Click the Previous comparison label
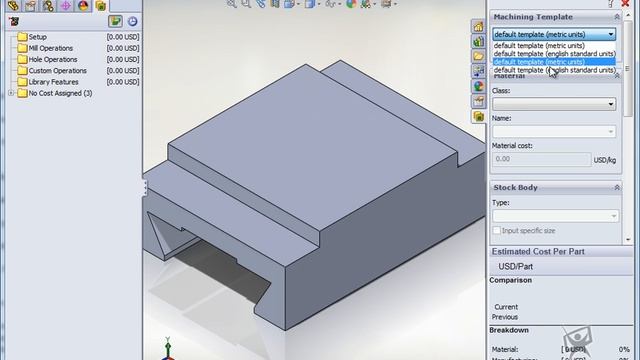This screenshot has width=640, height=360. point(504,317)
